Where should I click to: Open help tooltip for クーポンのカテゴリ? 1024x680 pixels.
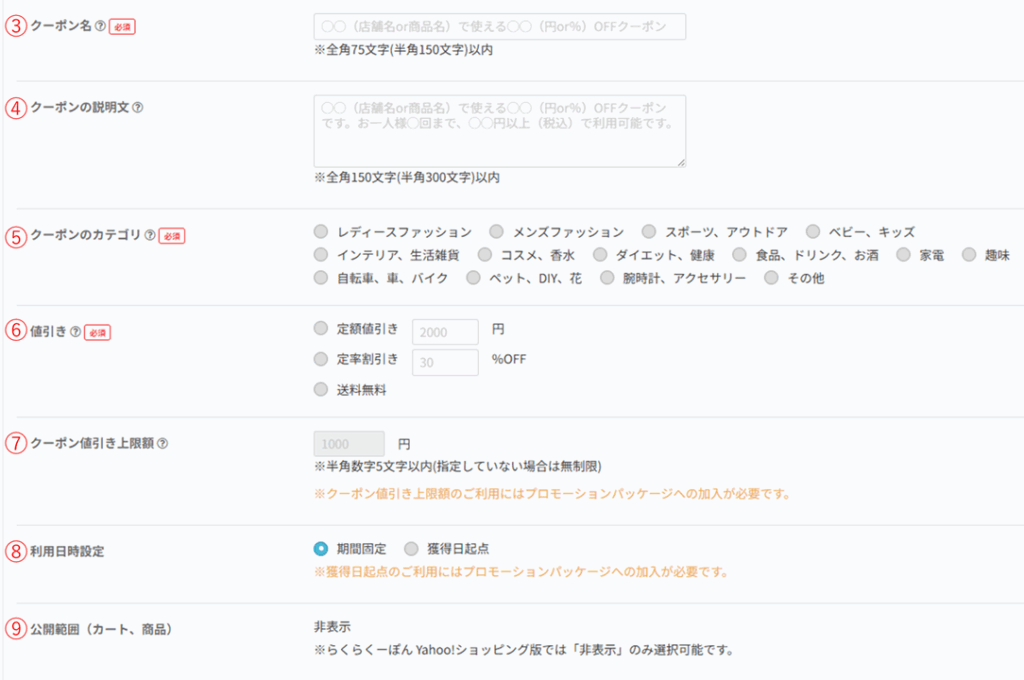point(150,236)
